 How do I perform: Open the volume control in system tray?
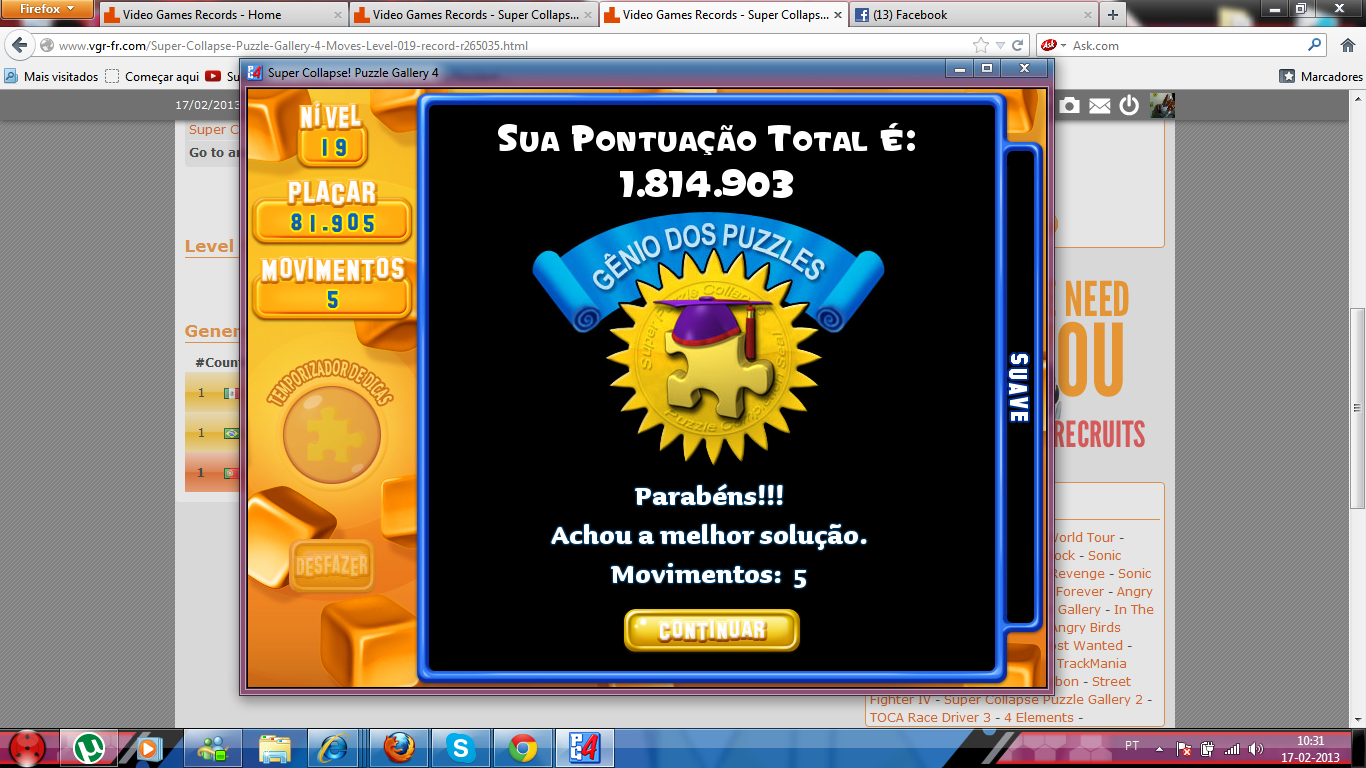(1255, 748)
